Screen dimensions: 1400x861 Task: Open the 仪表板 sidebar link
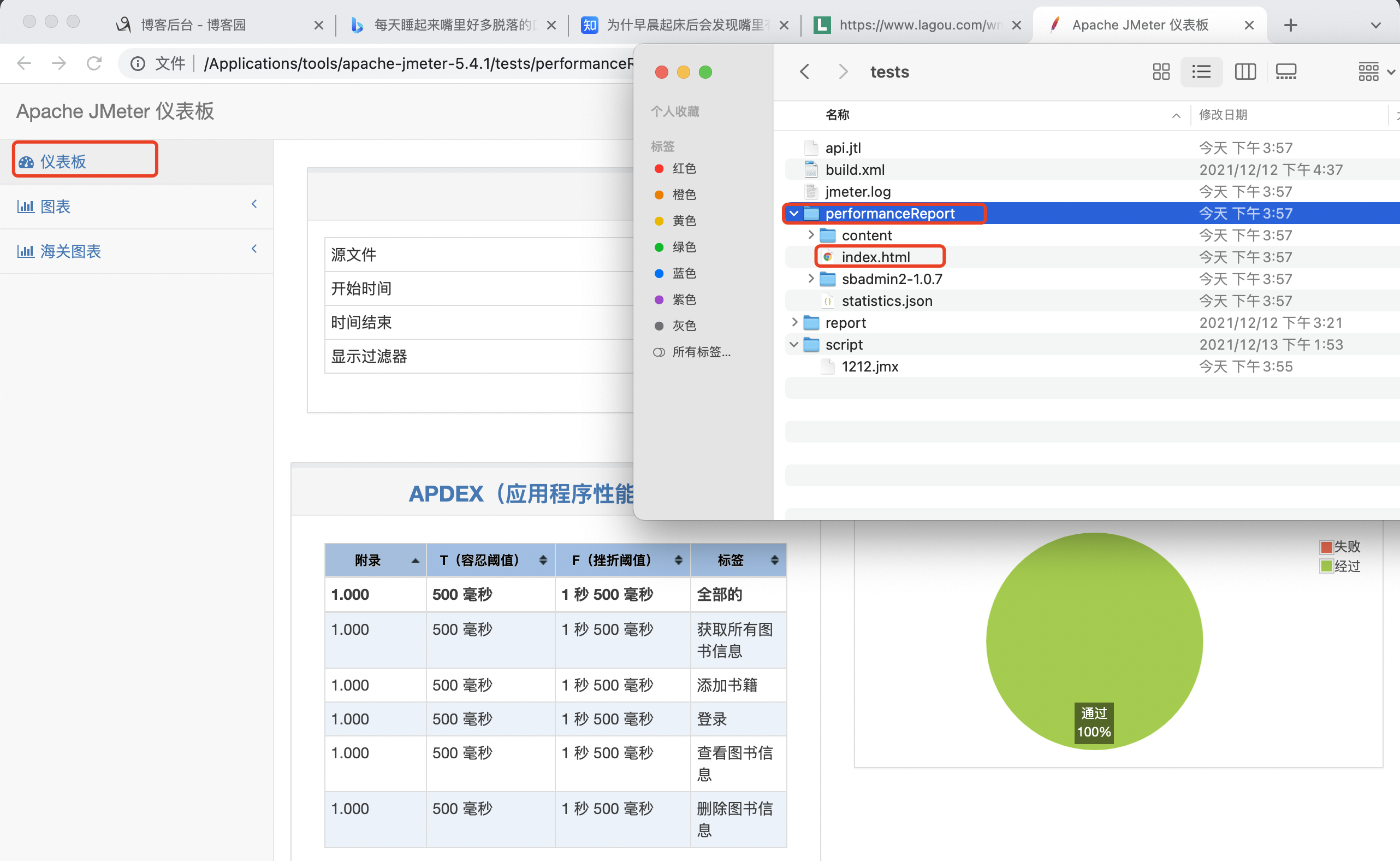63,162
